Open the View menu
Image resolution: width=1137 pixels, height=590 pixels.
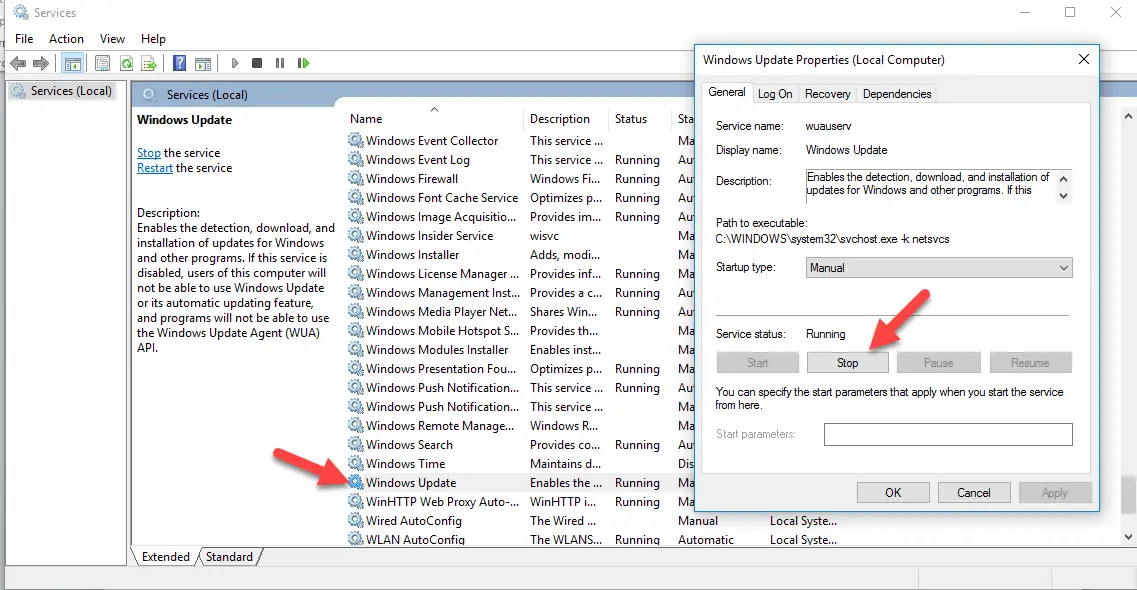click(112, 38)
